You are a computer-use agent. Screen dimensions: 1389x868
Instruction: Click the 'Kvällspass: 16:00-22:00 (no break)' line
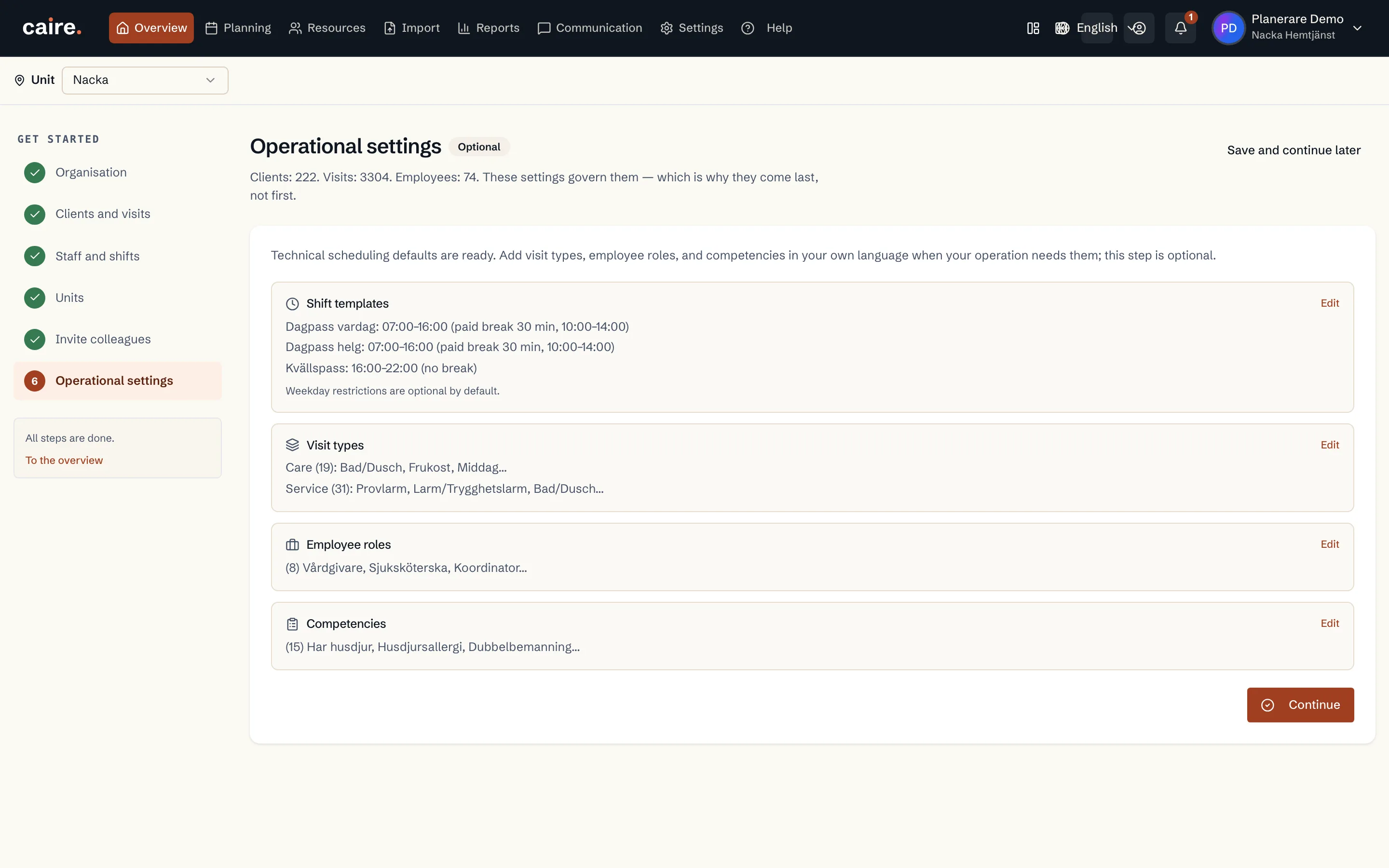381,368
